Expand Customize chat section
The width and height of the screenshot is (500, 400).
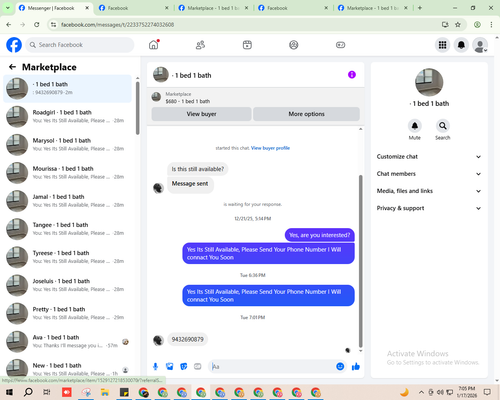429,157
